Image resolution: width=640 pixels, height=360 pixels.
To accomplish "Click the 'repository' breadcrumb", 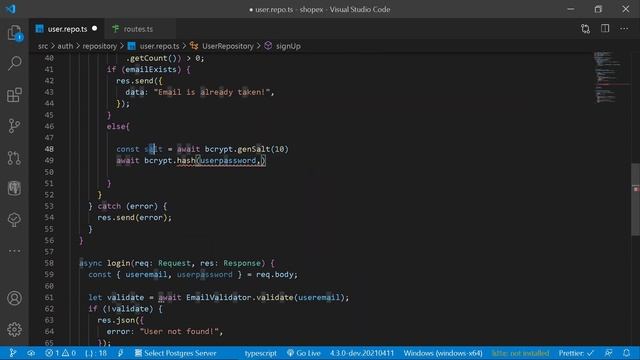I will 100,46.
